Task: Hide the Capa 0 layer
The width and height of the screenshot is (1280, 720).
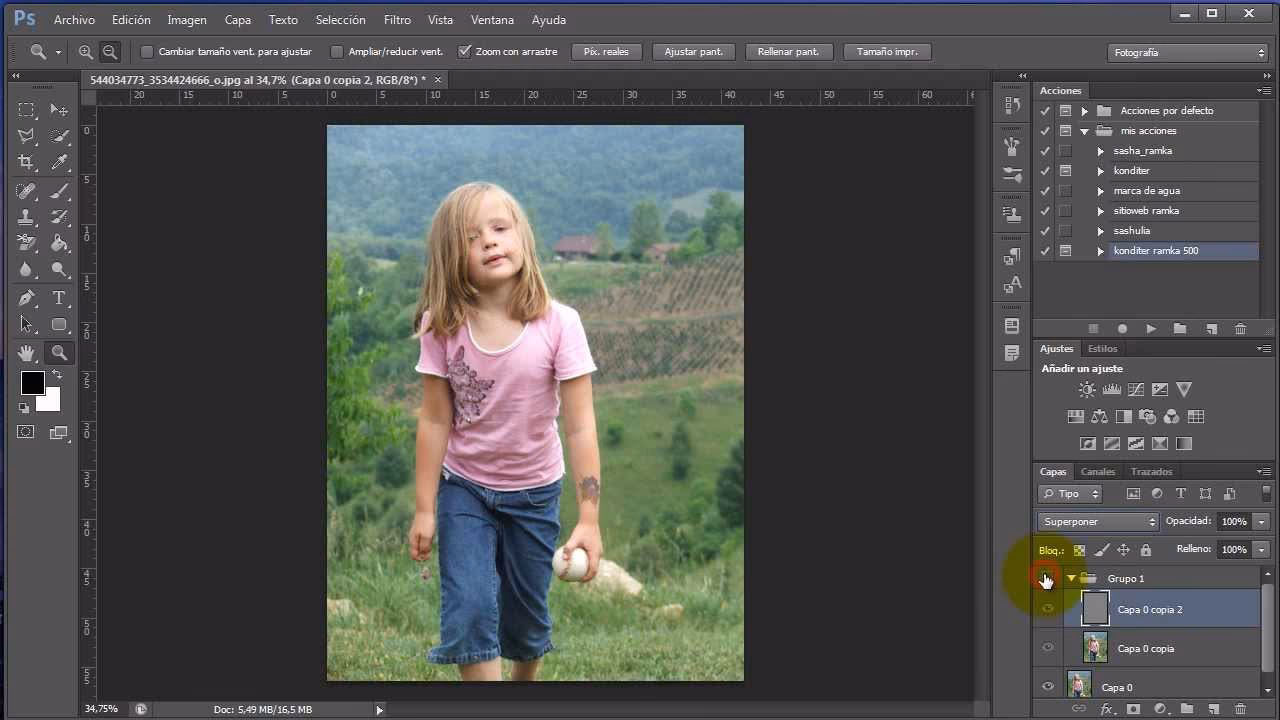Action: [1048, 686]
